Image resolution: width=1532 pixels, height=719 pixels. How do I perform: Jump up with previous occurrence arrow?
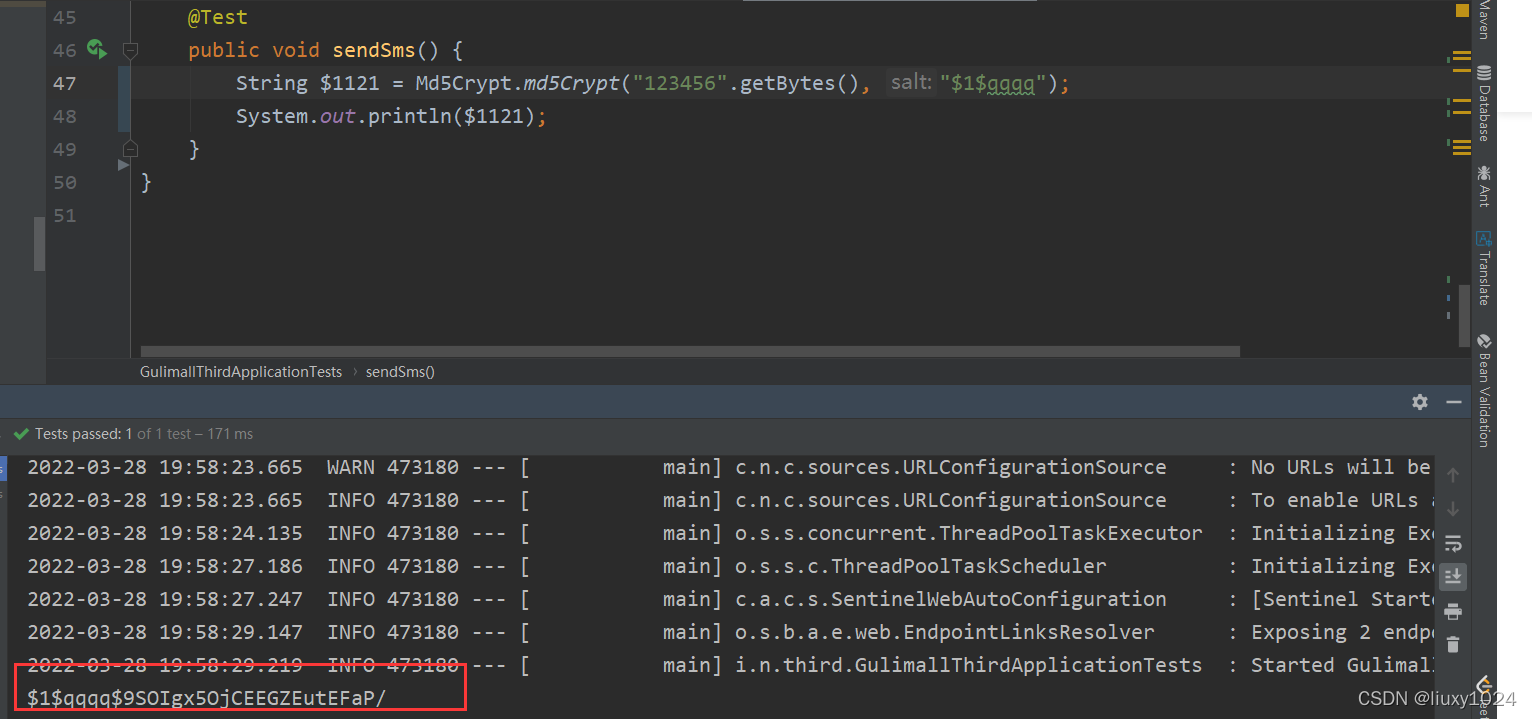(1453, 474)
